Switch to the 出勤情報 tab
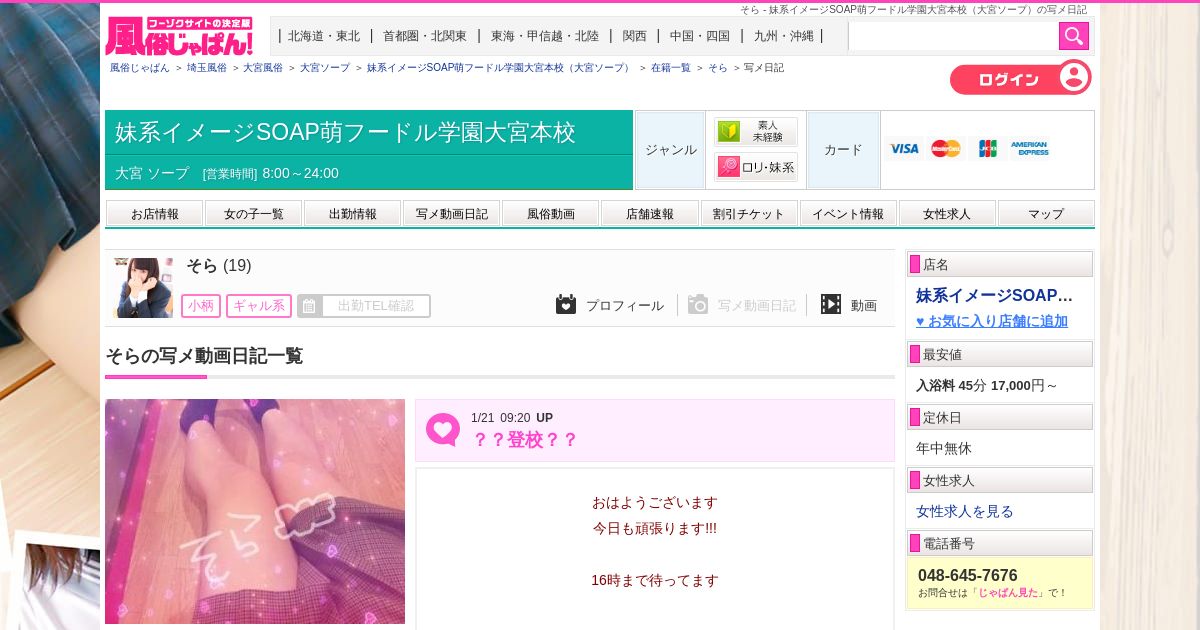The height and width of the screenshot is (630, 1200). click(353, 214)
